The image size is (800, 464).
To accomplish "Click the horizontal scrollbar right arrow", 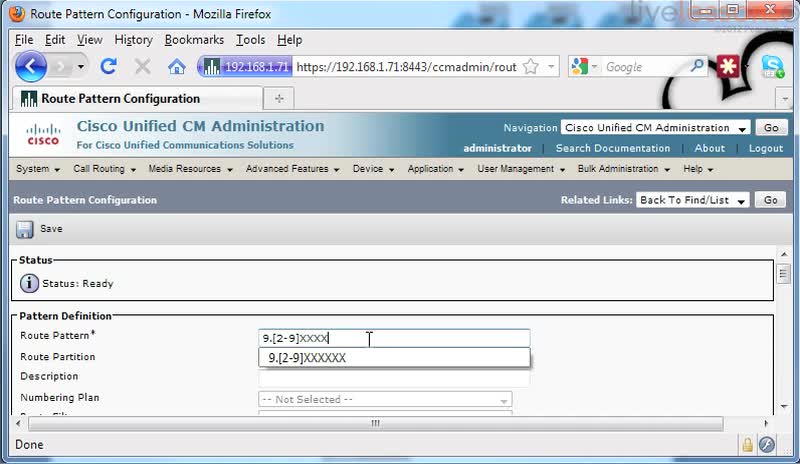I will pos(766,423).
